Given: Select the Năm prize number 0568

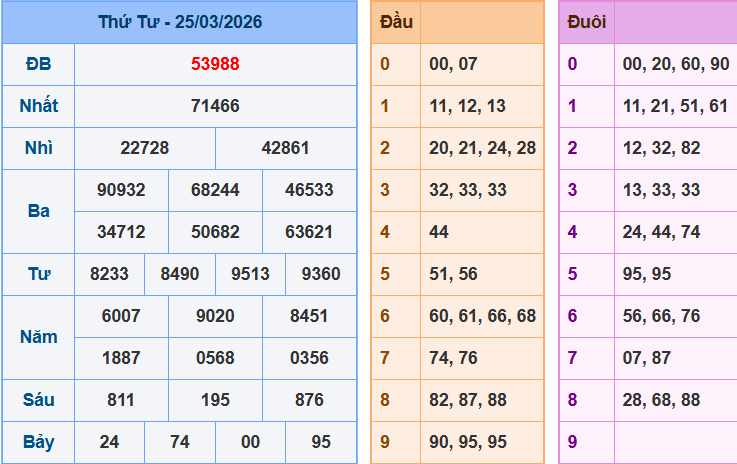Looking at the screenshot, I should click(x=215, y=358).
